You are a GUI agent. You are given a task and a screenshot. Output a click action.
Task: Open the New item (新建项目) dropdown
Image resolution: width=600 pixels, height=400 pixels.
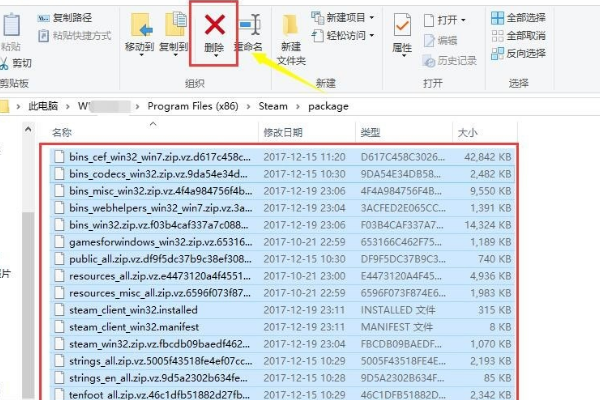click(342, 17)
